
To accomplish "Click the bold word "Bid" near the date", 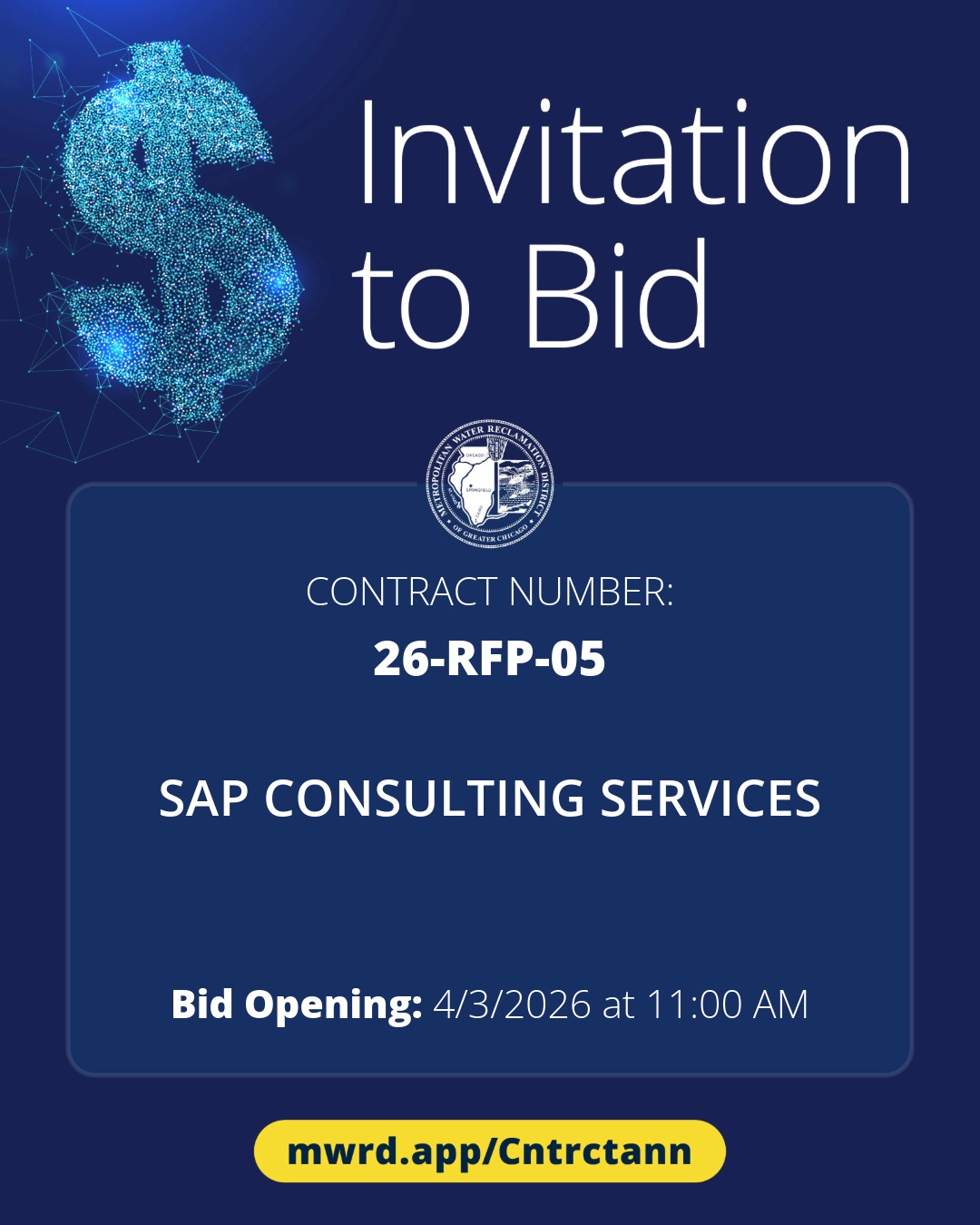I will [202, 1004].
